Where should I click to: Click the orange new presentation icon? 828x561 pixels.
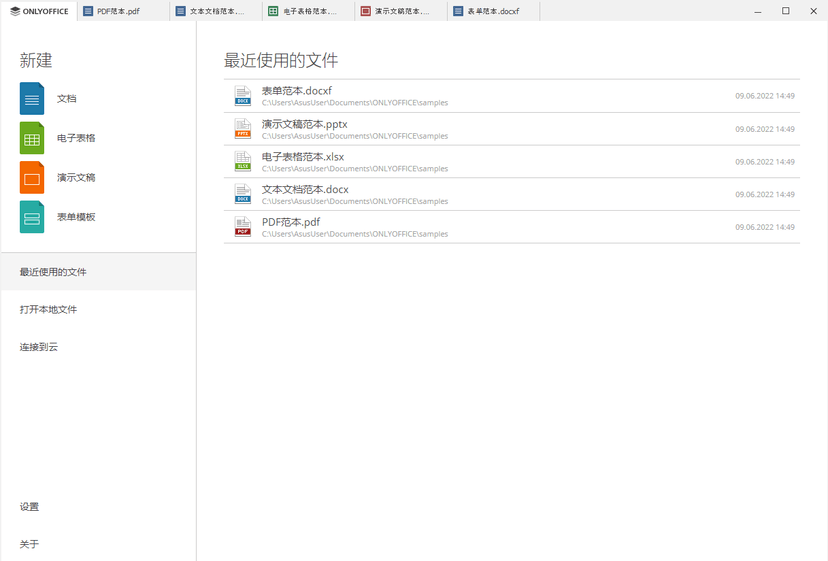(32, 177)
